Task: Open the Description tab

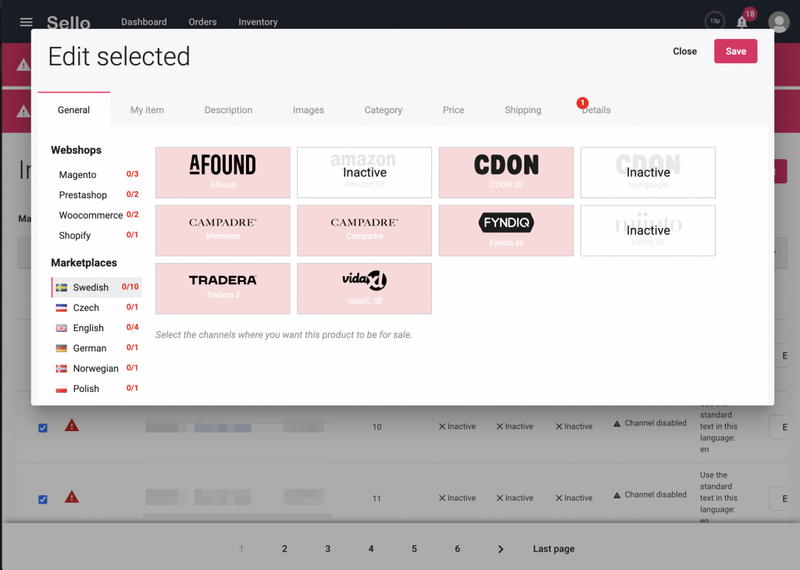Action: tap(228, 110)
